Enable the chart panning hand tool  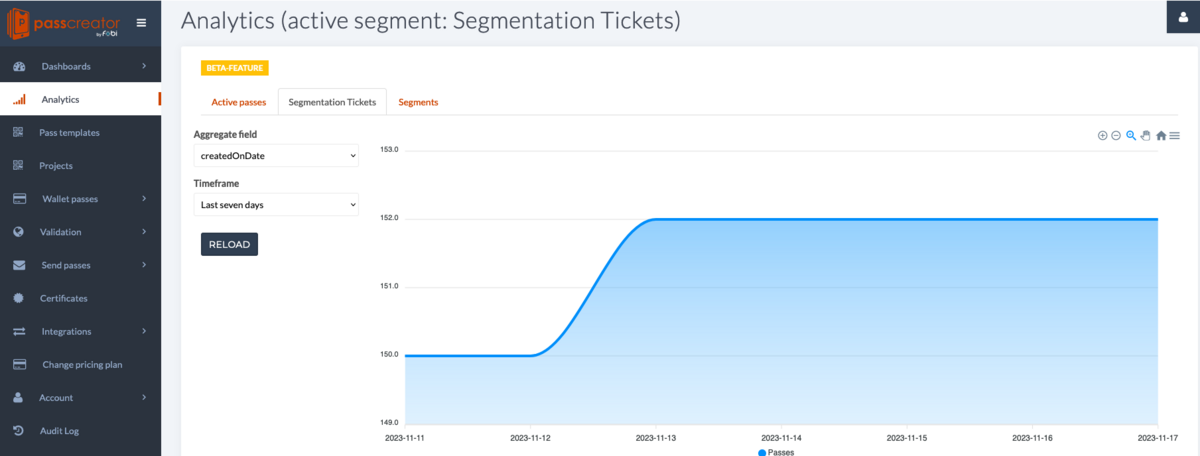click(x=1146, y=136)
